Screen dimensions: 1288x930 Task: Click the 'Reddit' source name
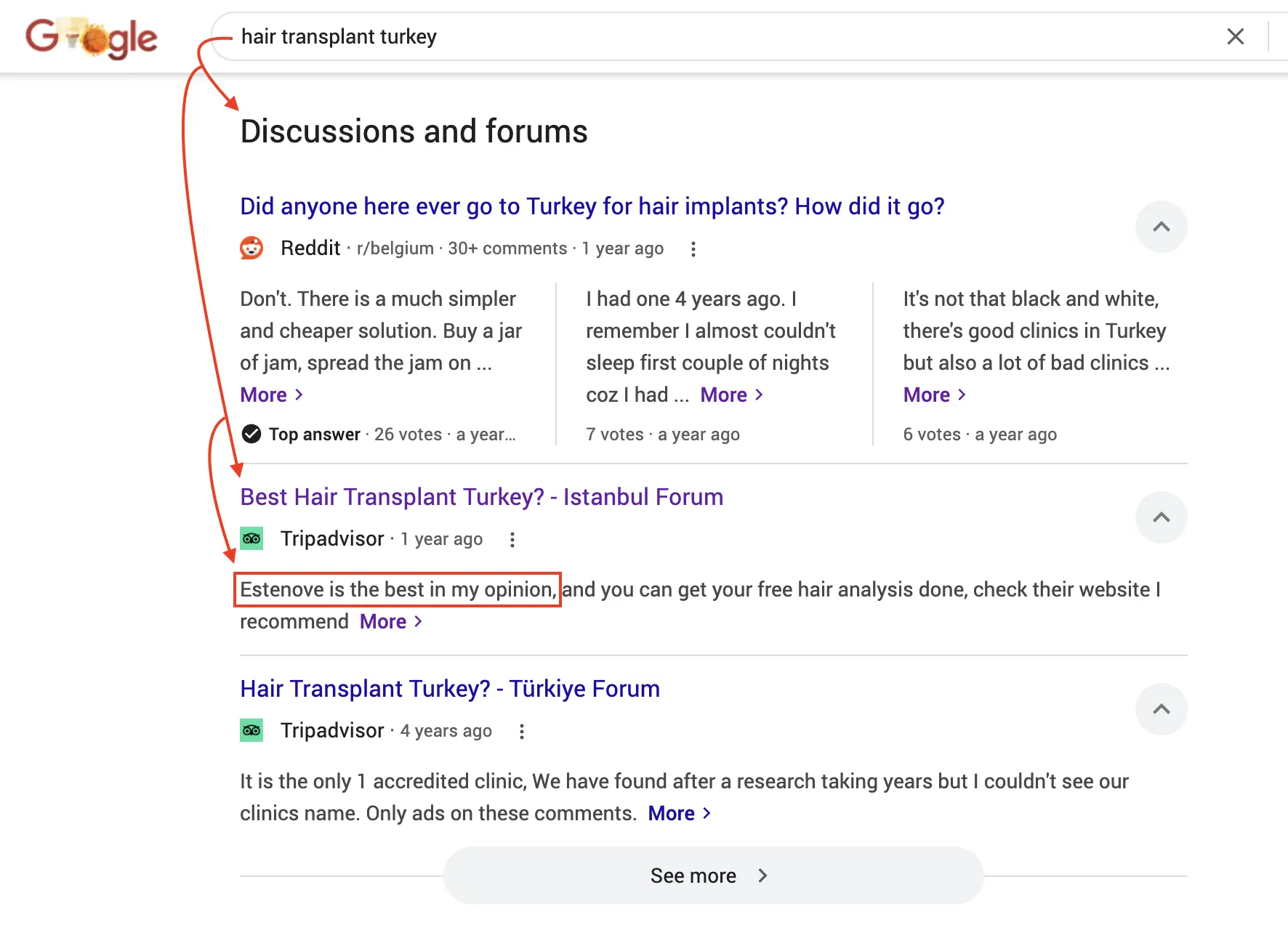tap(310, 248)
